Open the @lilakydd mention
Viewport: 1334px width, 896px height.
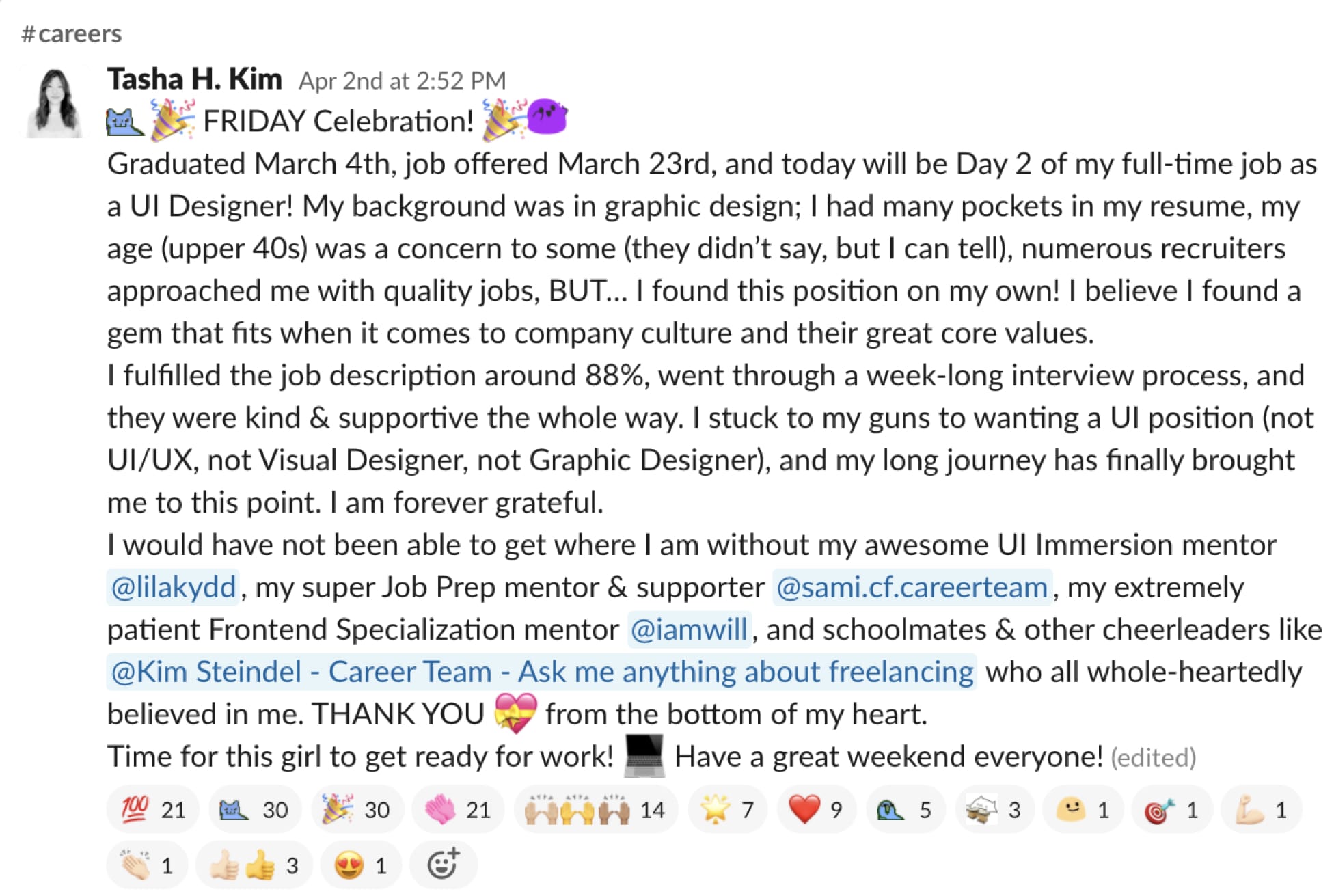(x=173, y=587)
